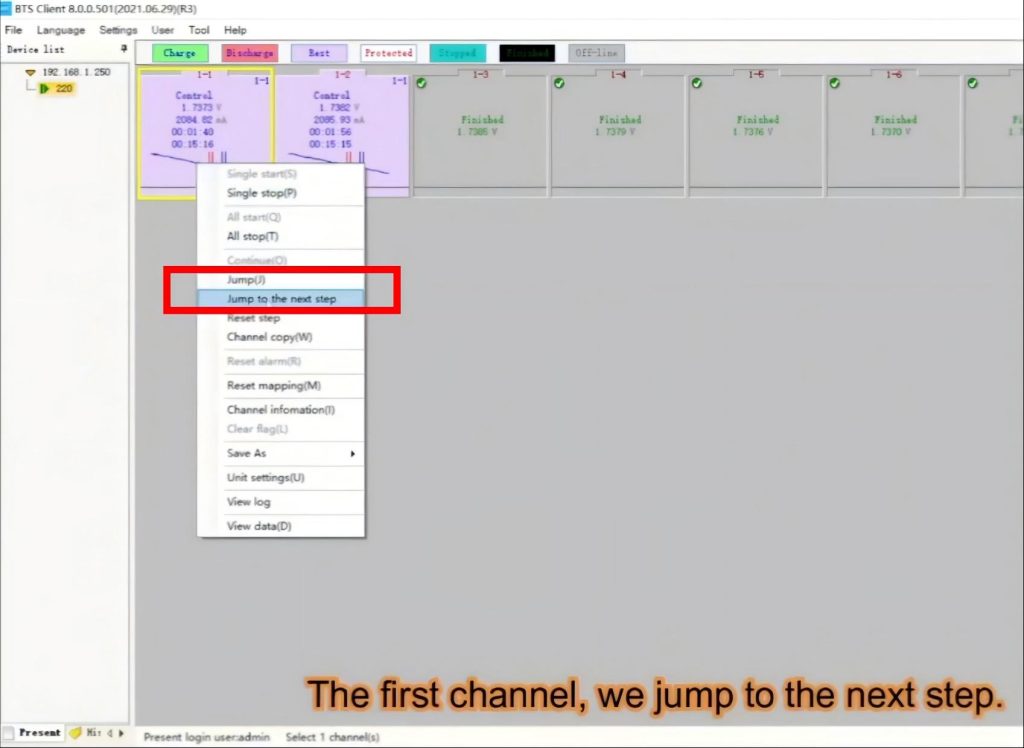The width and height of the screenshot is (1024, 748).
Task: Select finished channel card 1-6
Action: coord(894,134)
